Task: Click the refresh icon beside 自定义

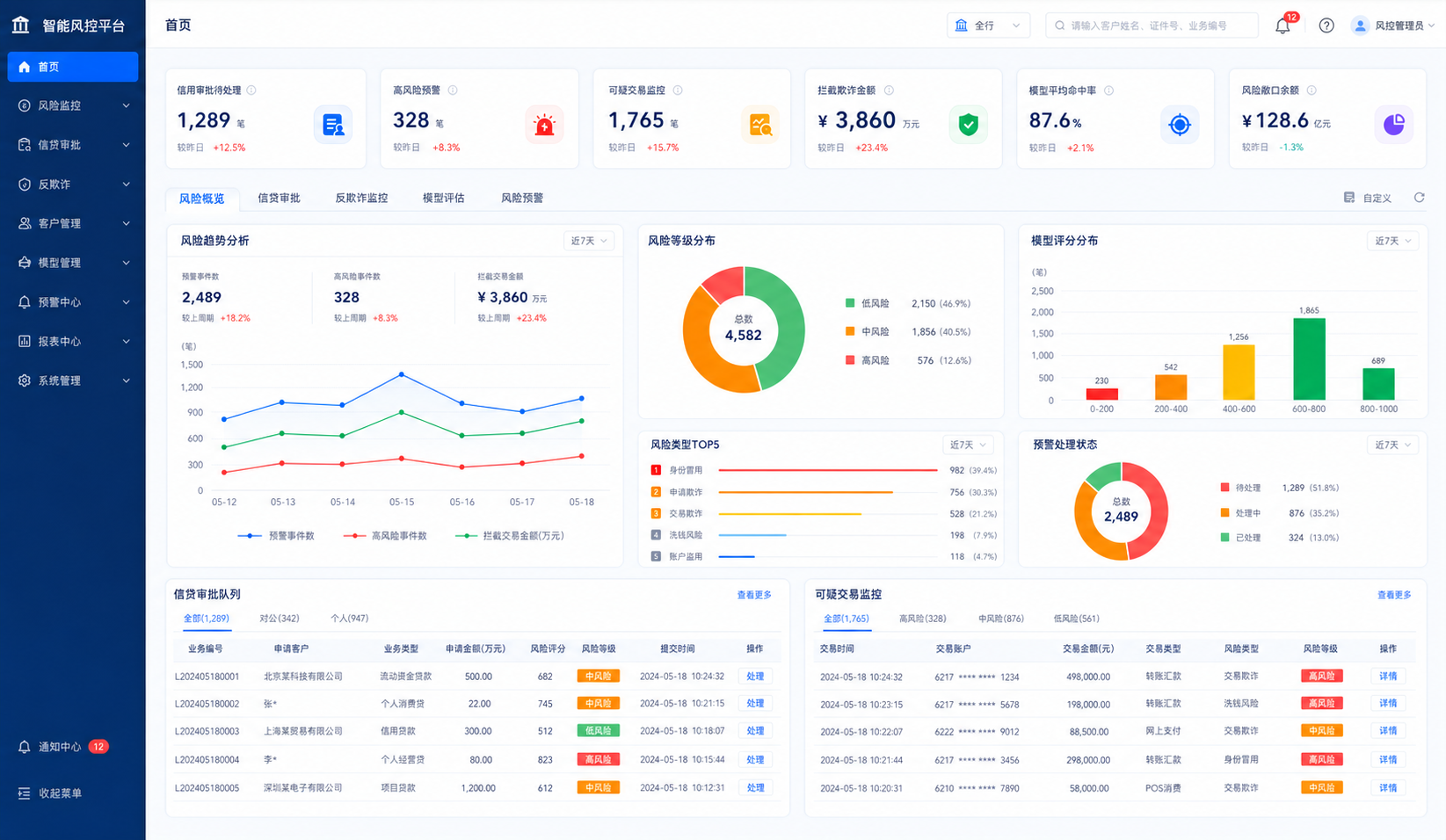Action: pos(1419,198)
